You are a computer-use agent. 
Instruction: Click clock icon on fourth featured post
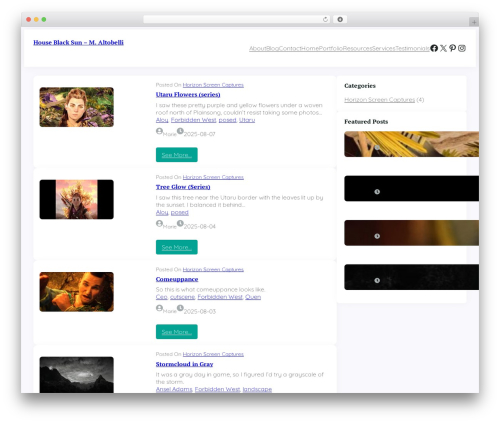pos(377,280)
